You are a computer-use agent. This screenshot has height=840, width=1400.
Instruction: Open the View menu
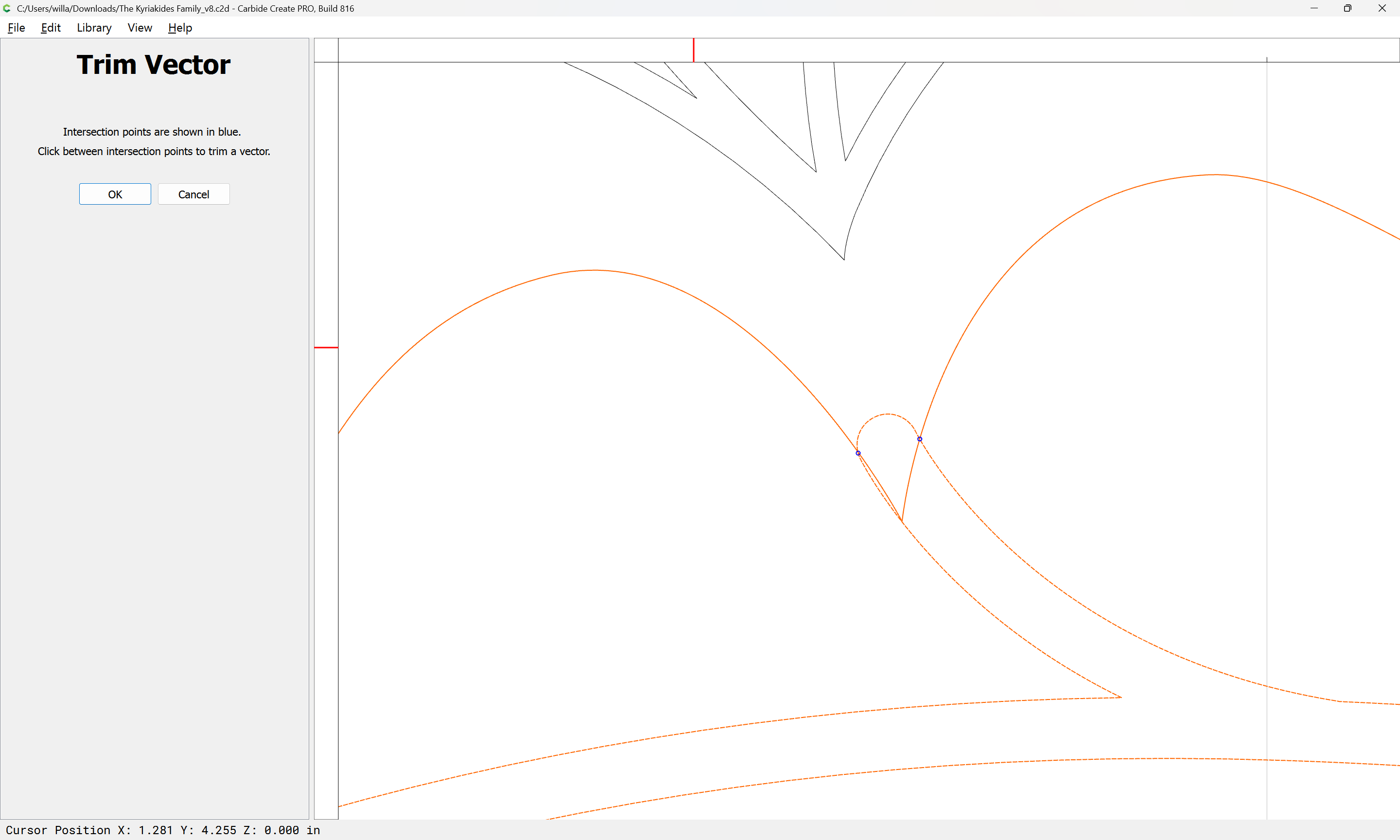140,28
